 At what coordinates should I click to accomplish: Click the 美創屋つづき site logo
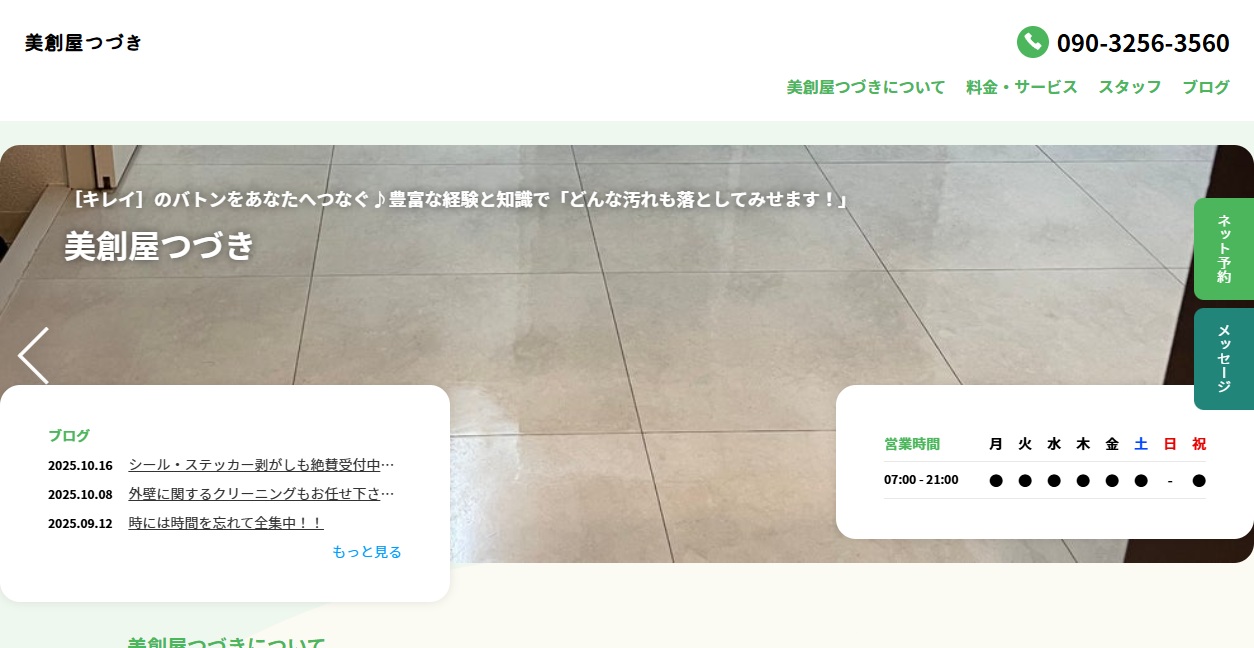tap(84, 42)
